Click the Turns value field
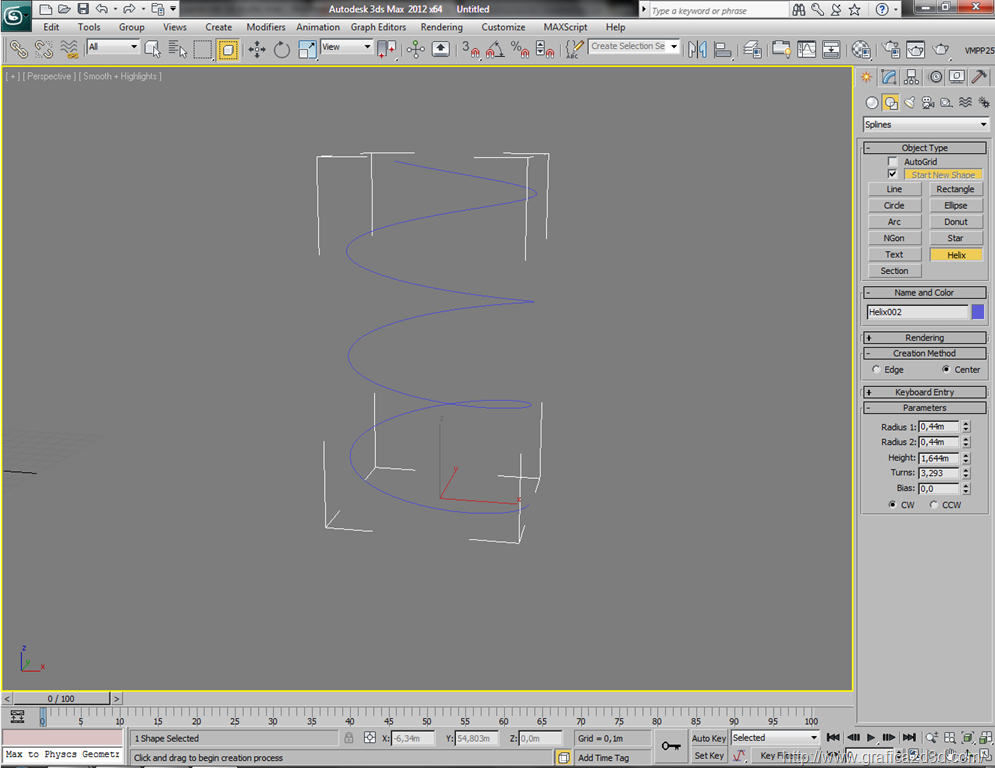Image resolution: width=995 pixels, height=768 pixels. tap(939, 473)
